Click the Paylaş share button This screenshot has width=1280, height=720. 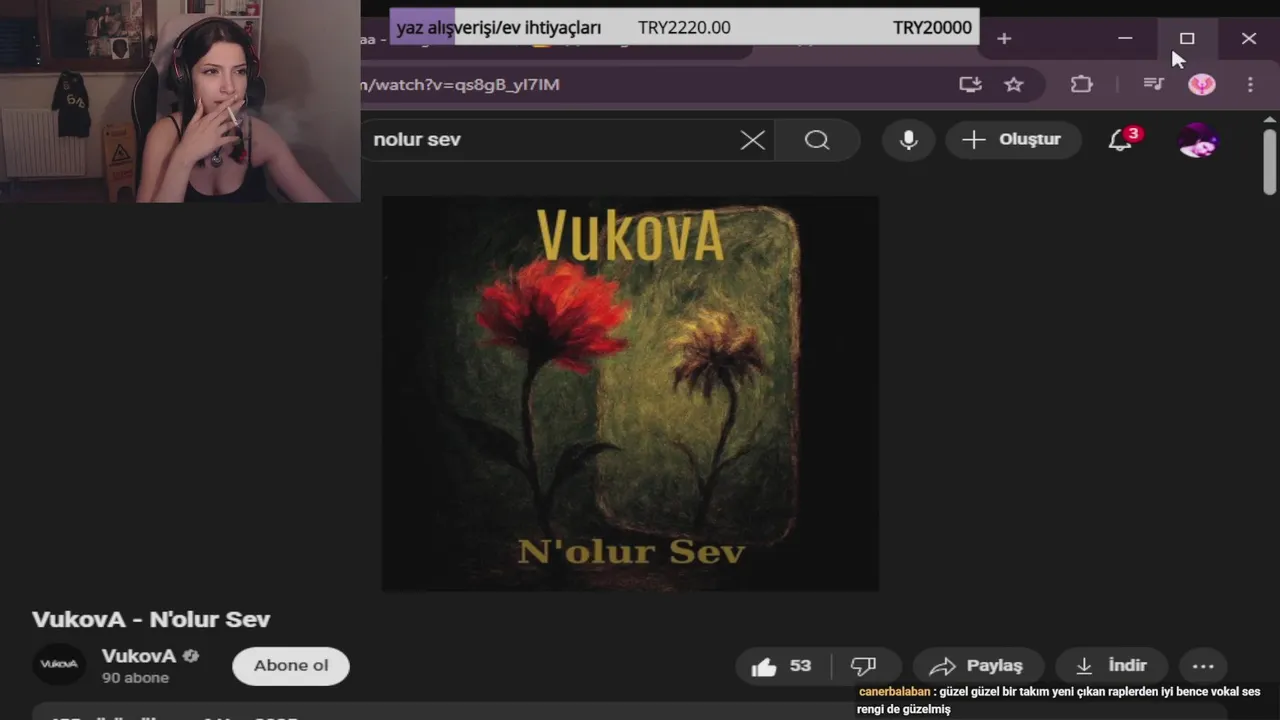(x=976, y=666)
